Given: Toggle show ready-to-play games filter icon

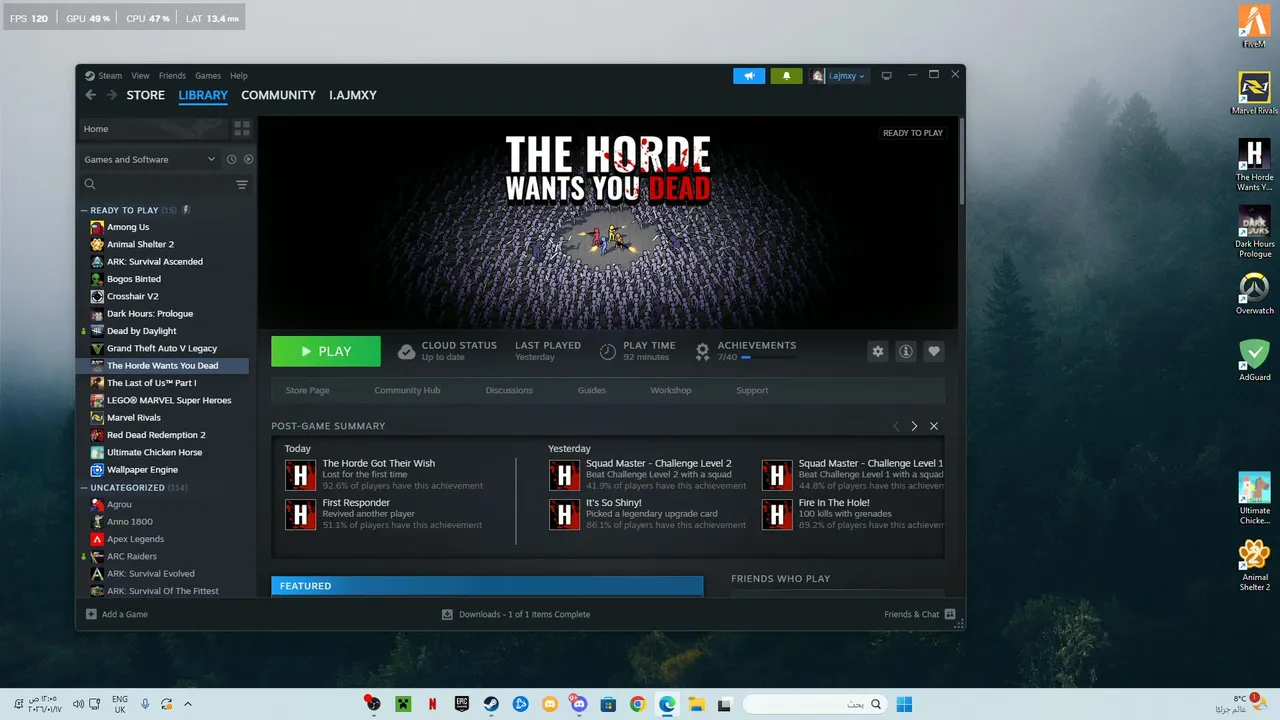Looking at the screenshot, I should (x=249, y=159).
